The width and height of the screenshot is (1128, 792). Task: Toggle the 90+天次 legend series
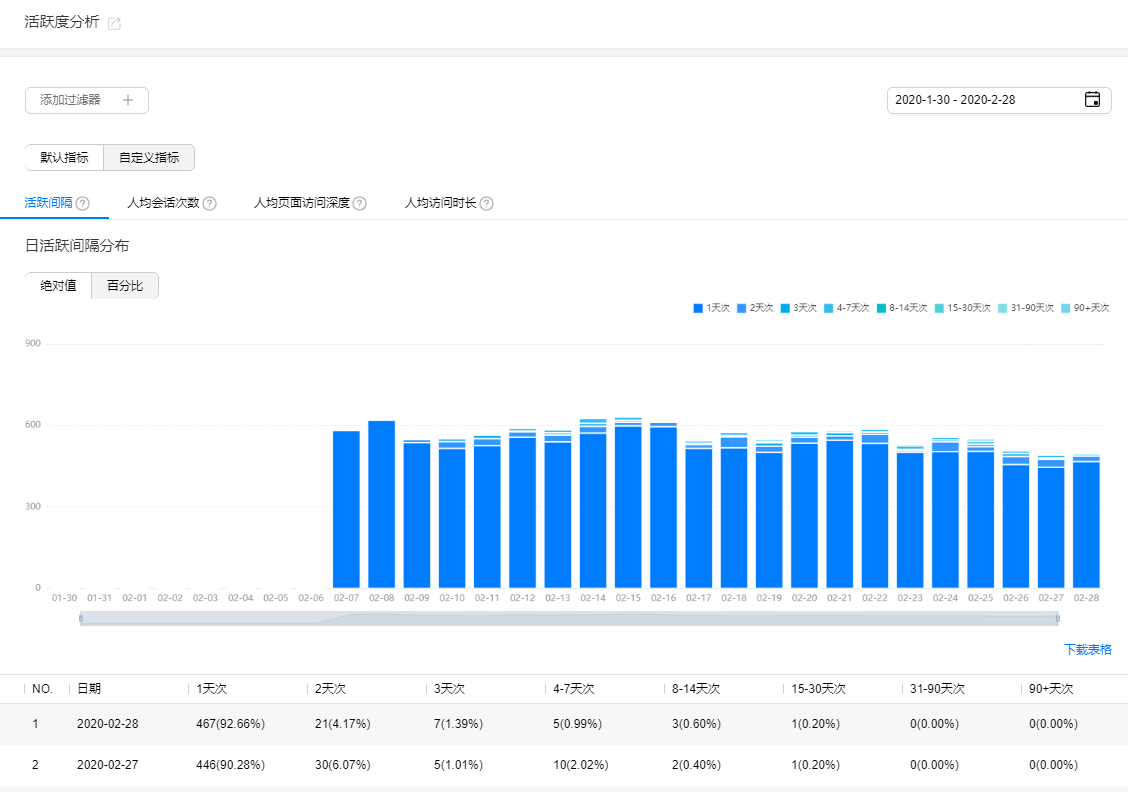(1086, 308)
